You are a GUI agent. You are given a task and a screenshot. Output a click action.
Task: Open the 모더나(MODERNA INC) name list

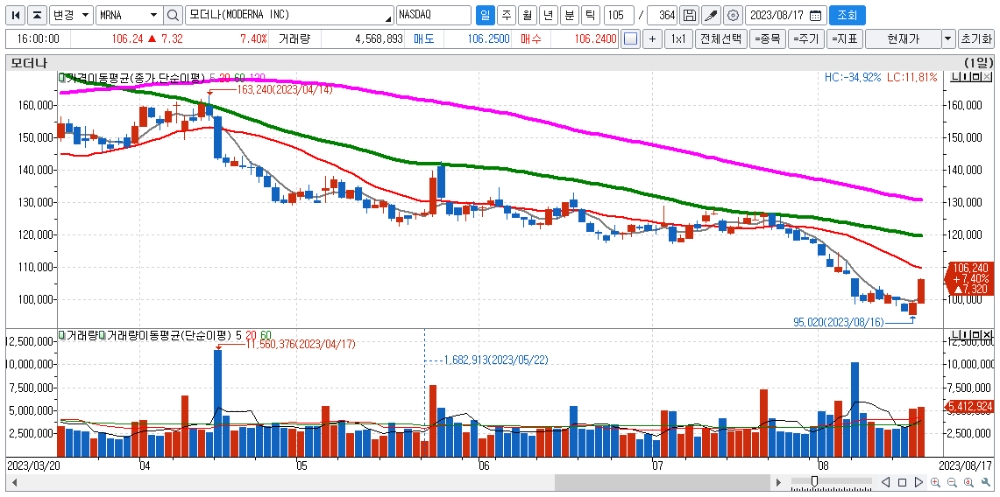(290, 15)
